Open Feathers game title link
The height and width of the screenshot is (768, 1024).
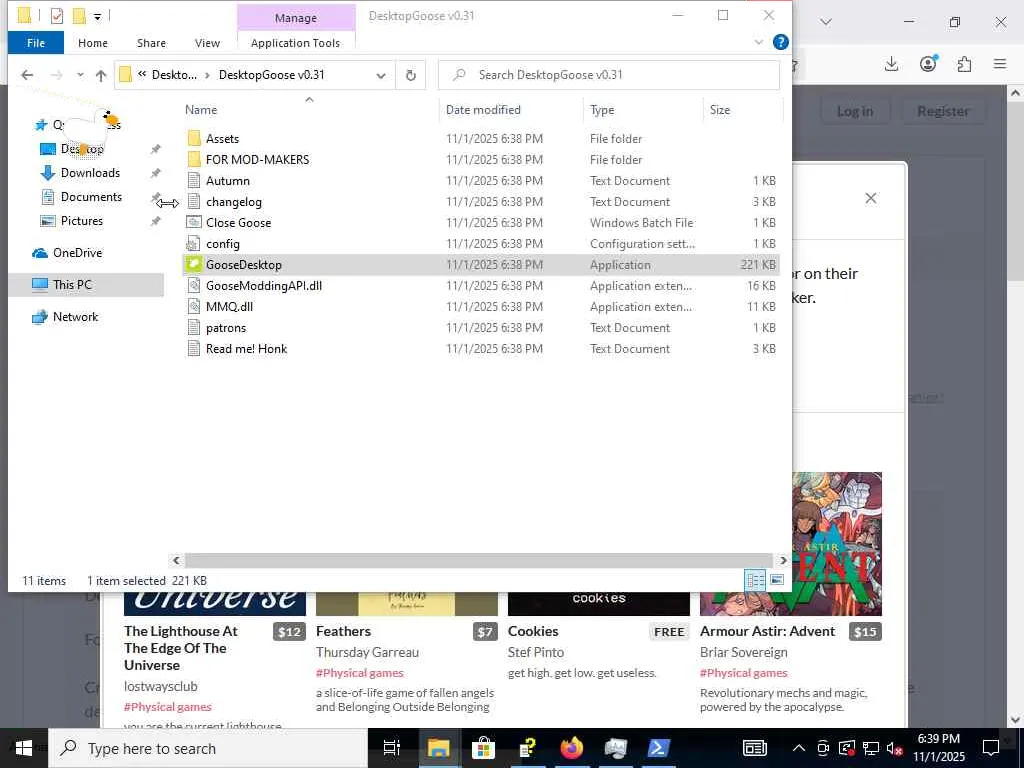(343, 632)
